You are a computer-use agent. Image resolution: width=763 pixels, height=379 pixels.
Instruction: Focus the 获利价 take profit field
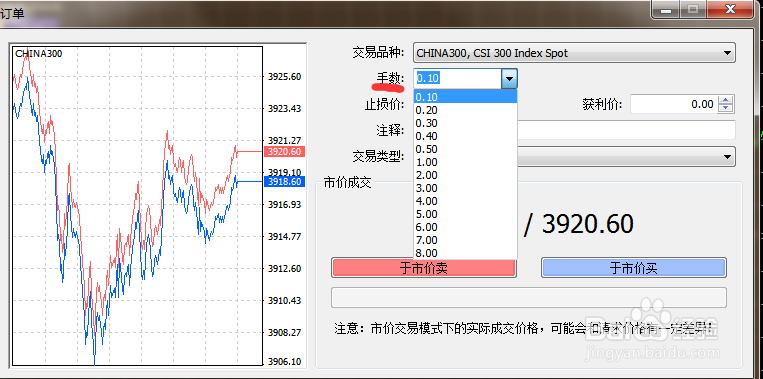pyautogui.click(x=674, y=104)
